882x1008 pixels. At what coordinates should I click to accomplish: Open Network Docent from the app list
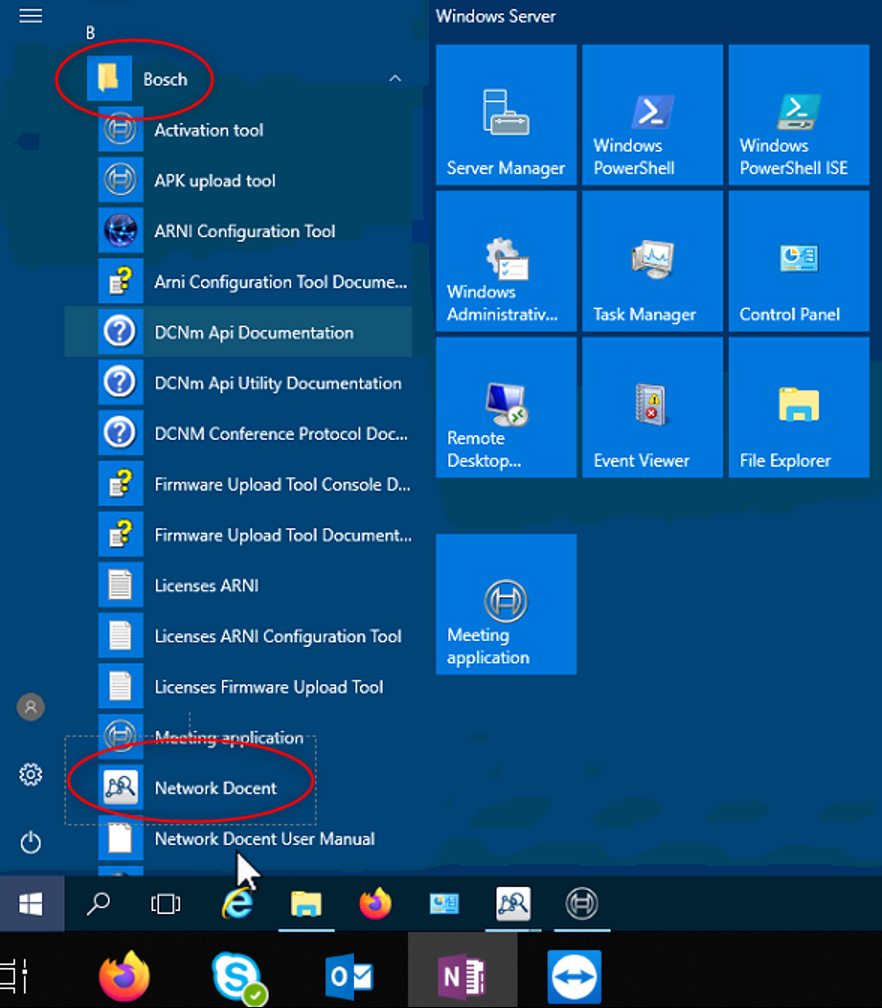215,788
